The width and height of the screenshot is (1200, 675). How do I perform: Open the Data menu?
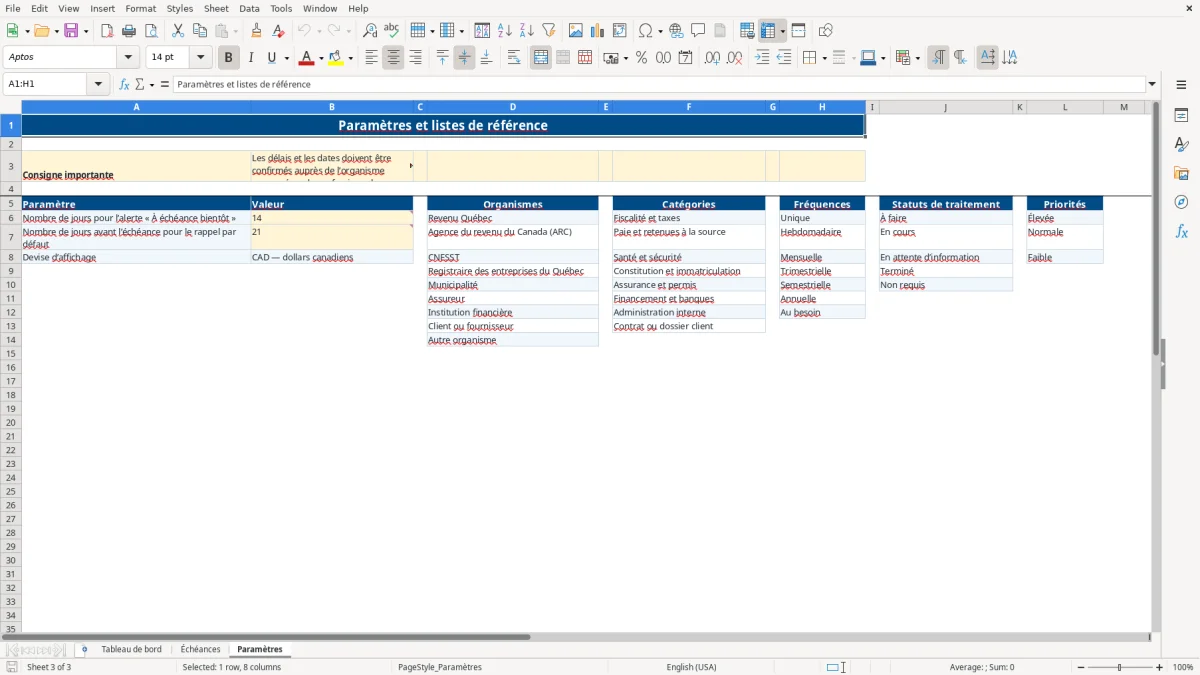point(249,8)
